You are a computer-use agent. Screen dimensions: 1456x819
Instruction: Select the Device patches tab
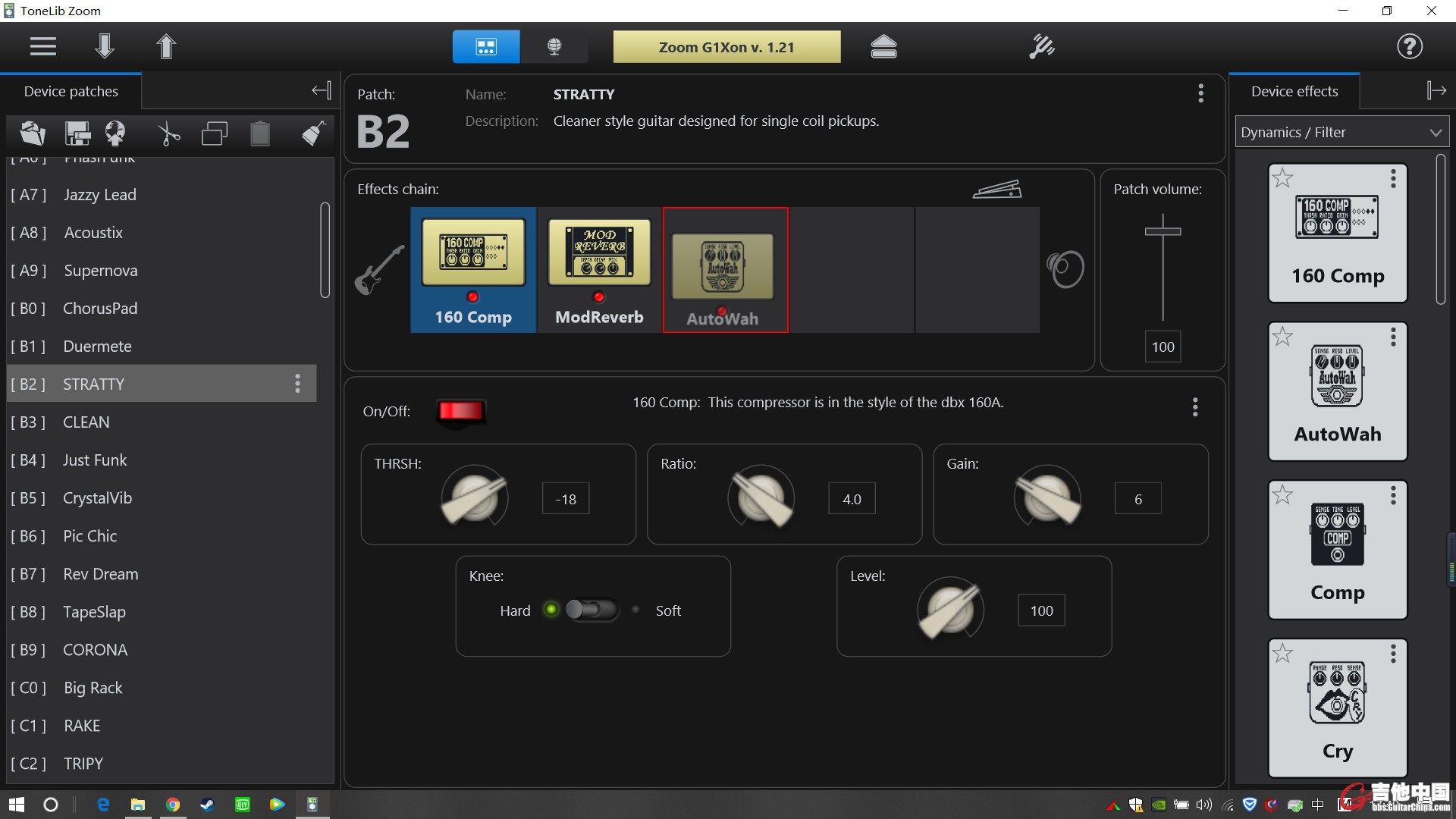tap(70, 90)
